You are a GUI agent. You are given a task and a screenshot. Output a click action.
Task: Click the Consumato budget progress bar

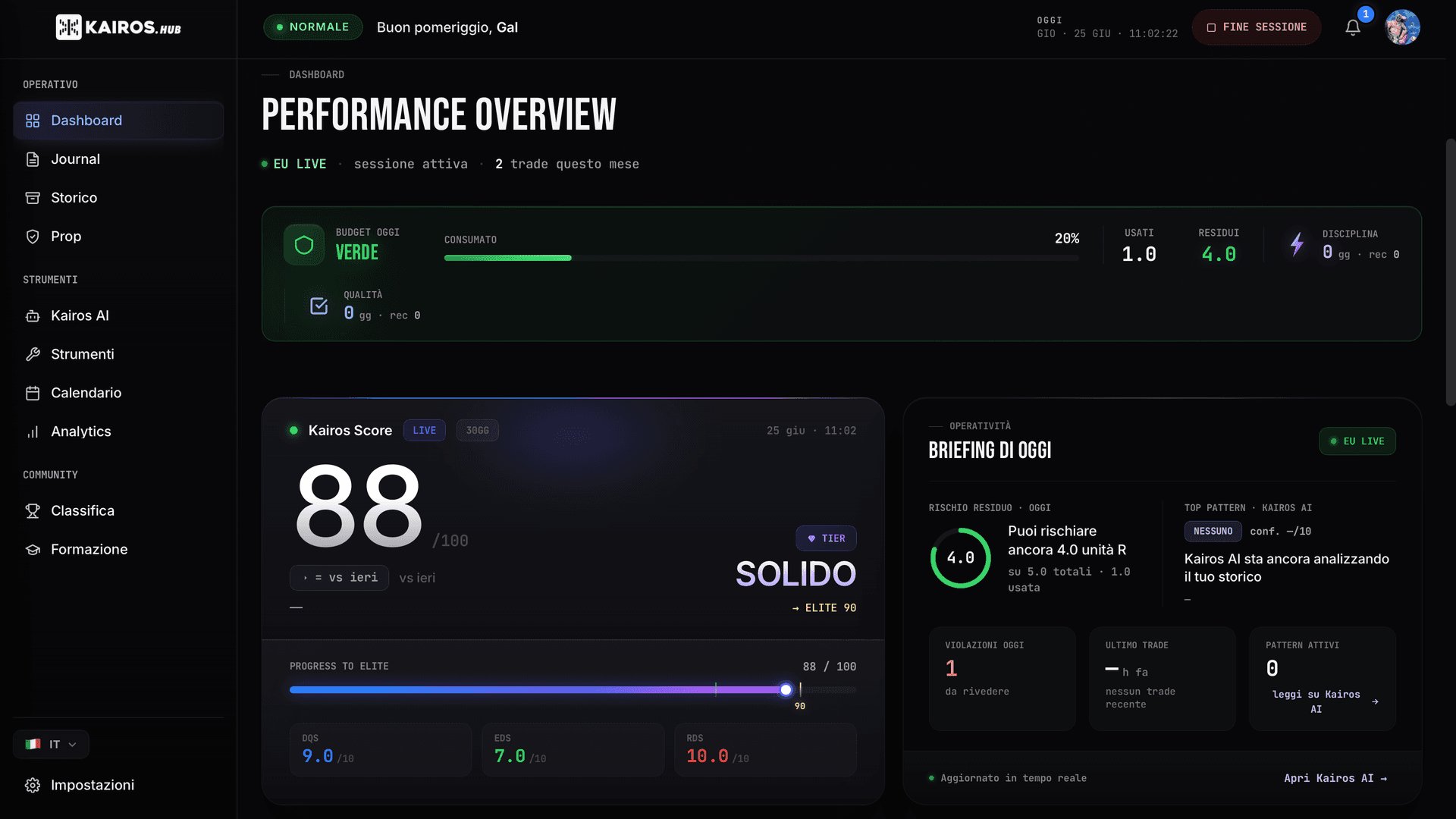tap(761, 259)
